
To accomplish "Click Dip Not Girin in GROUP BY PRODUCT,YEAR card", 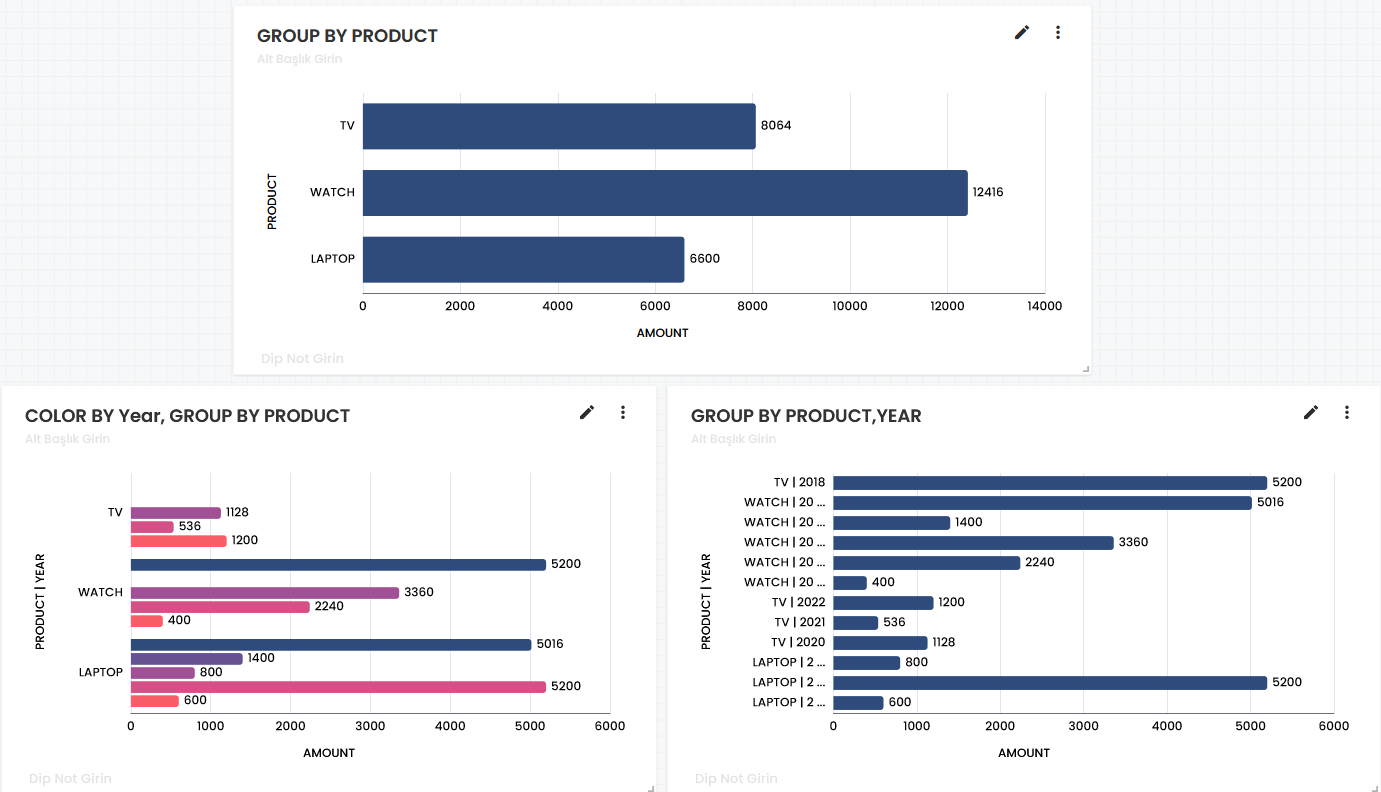I will (x=736, y=779).
